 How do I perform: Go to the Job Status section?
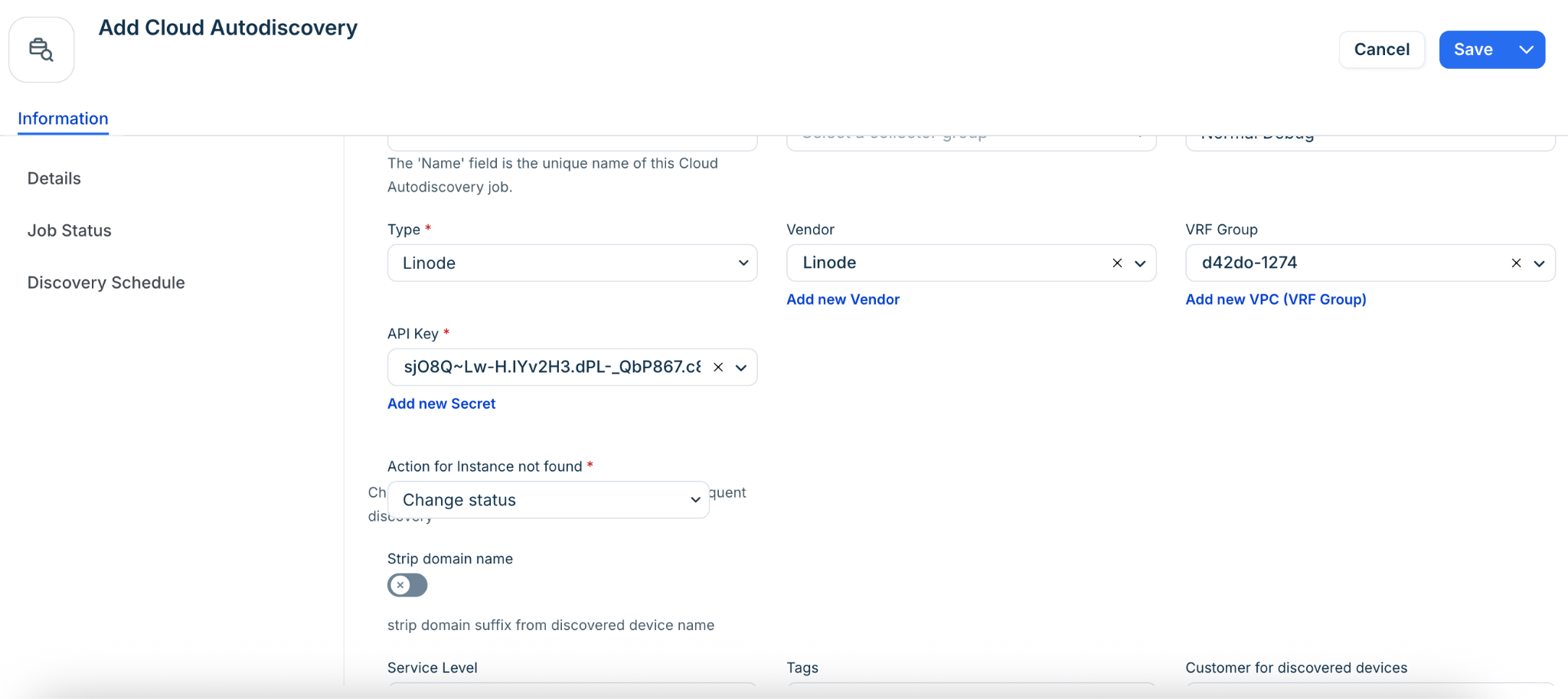70,230
